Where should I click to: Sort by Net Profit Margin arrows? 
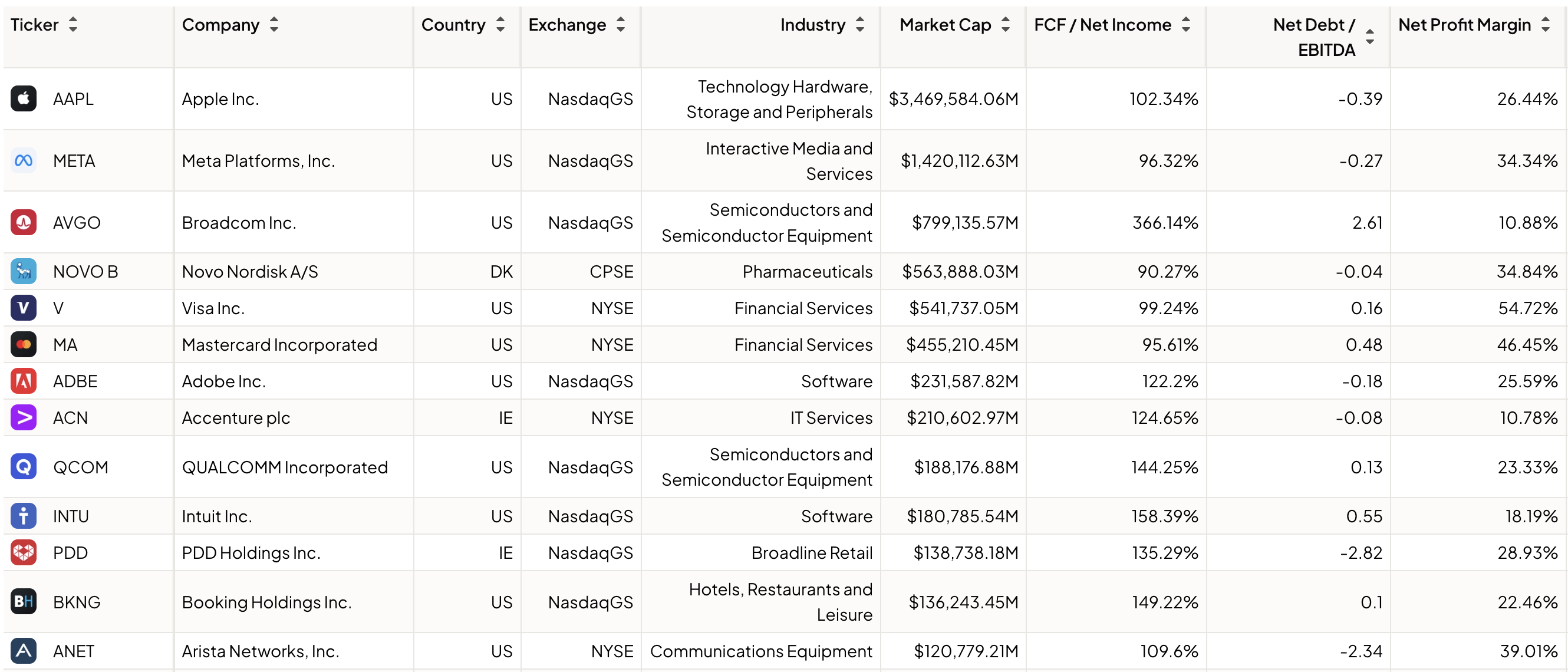[x=1546, y=24]
